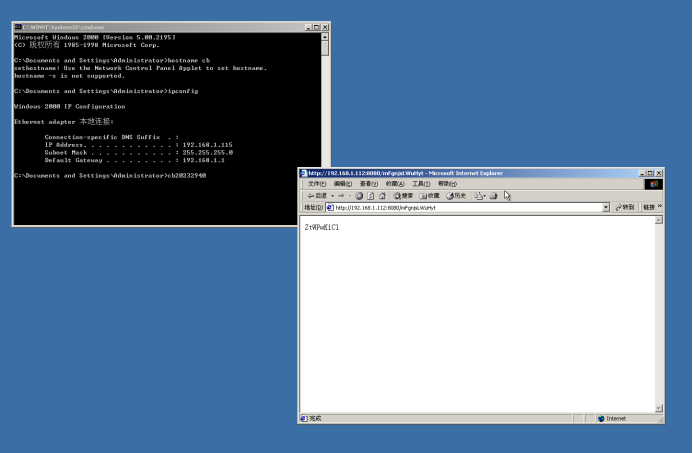Click the Stop loading icon in IE toolbar
693x453 pixels.
point(359,196)
